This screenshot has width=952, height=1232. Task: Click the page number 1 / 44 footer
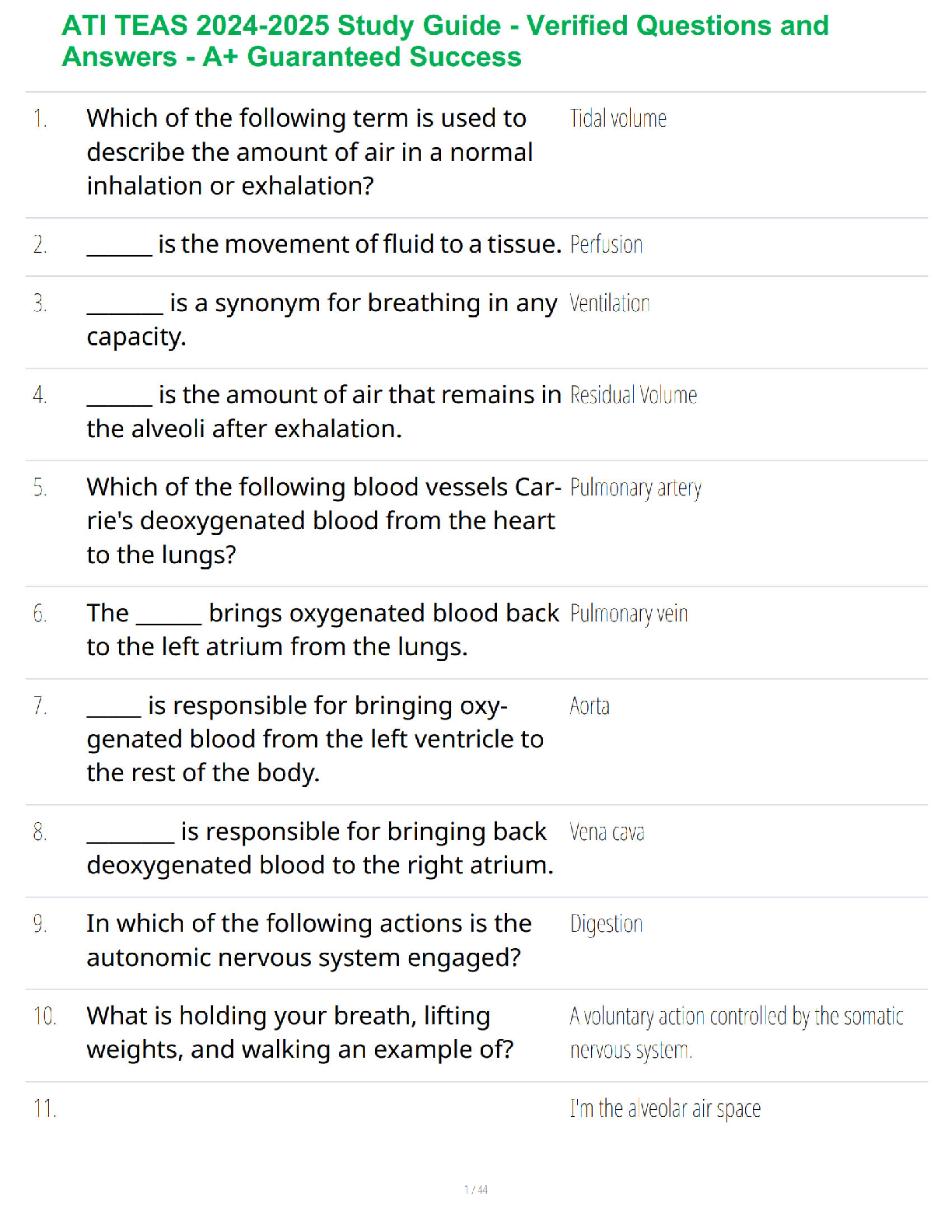click(476, 1189)
